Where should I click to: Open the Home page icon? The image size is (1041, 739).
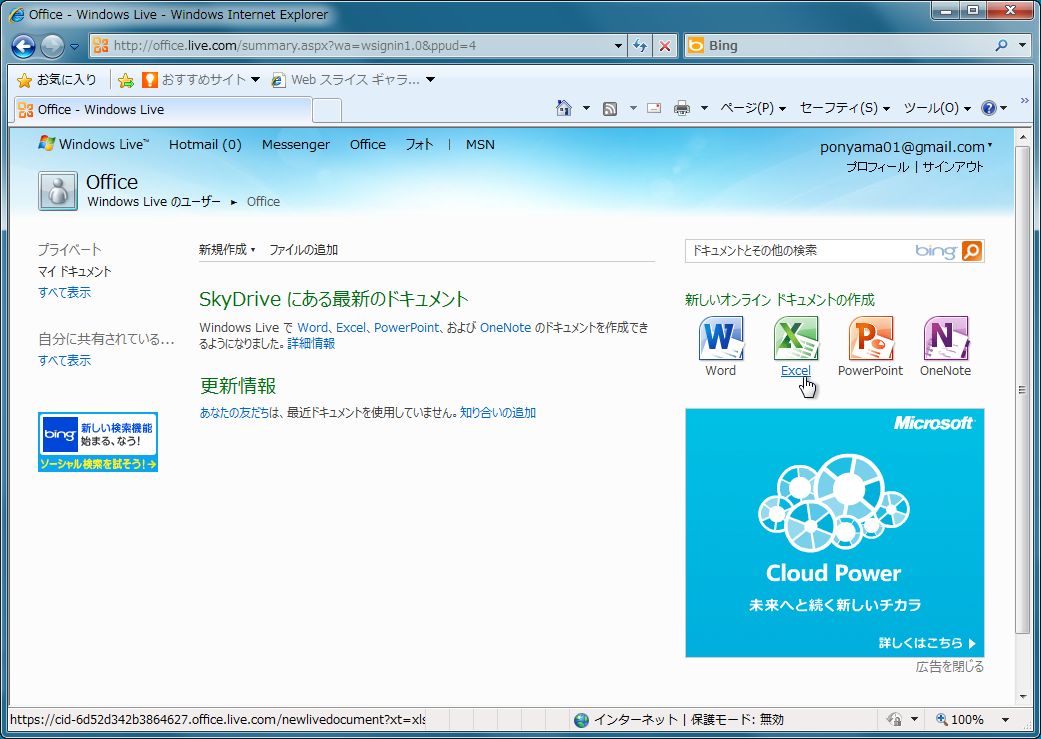coord(564,108)
